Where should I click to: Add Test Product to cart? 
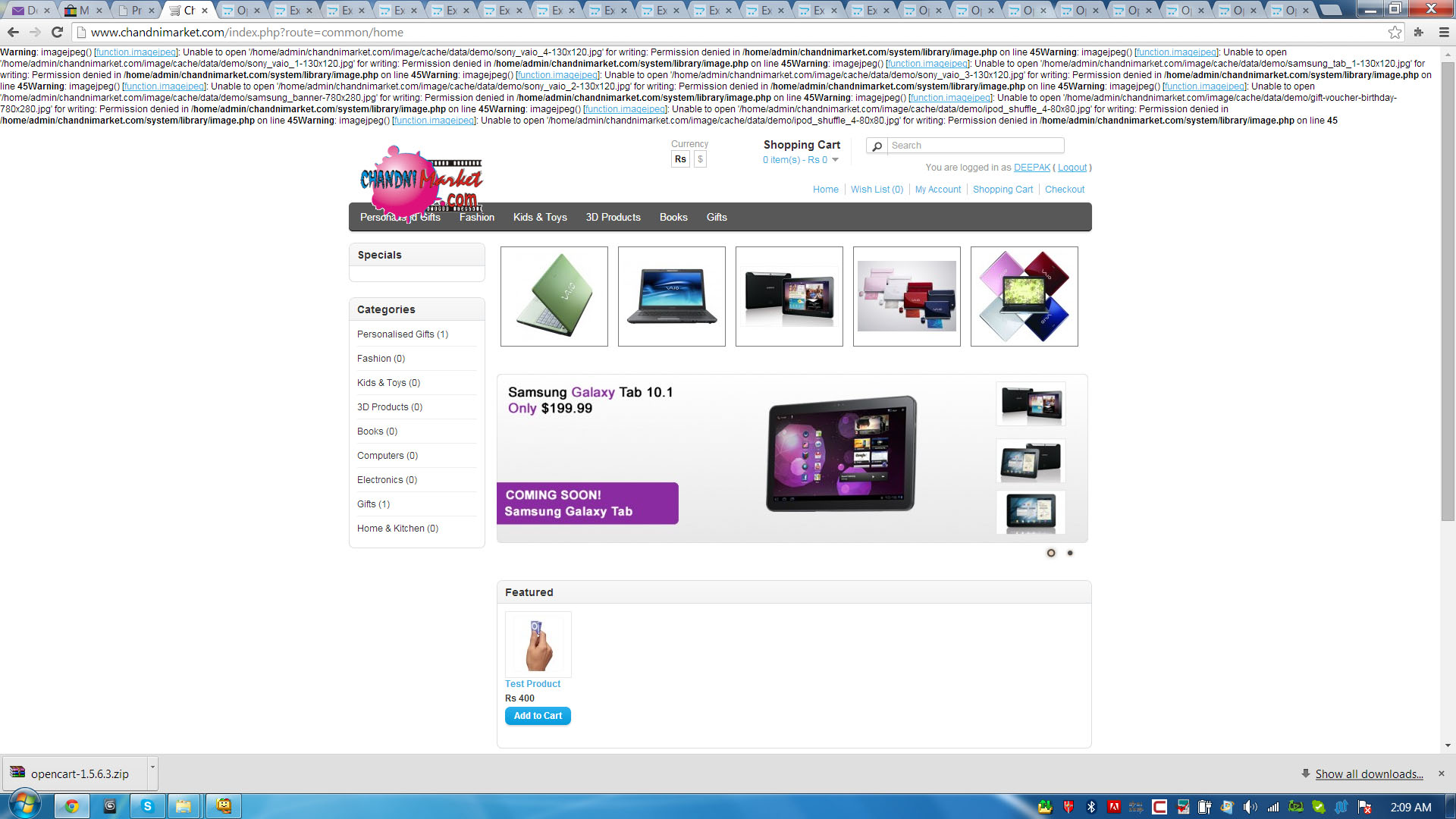pos(538,716)
